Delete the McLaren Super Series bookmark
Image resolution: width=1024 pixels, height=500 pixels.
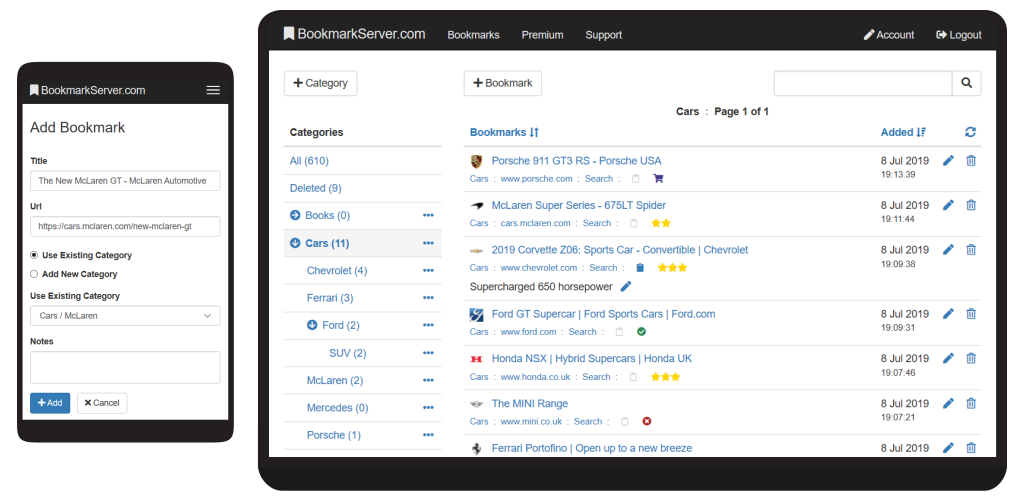(x=971, y=205)
